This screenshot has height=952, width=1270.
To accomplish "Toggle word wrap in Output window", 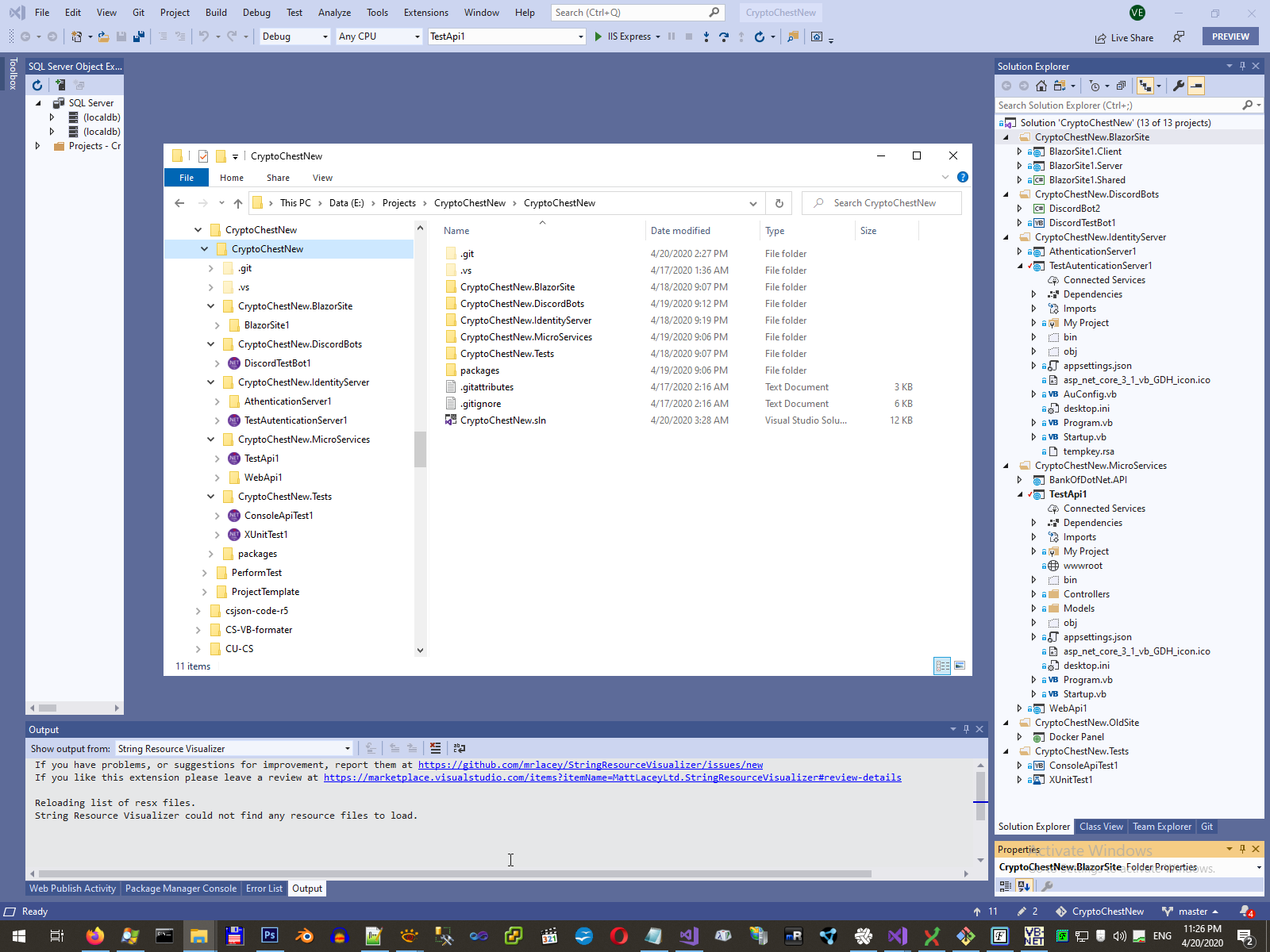I will [459, 748].
